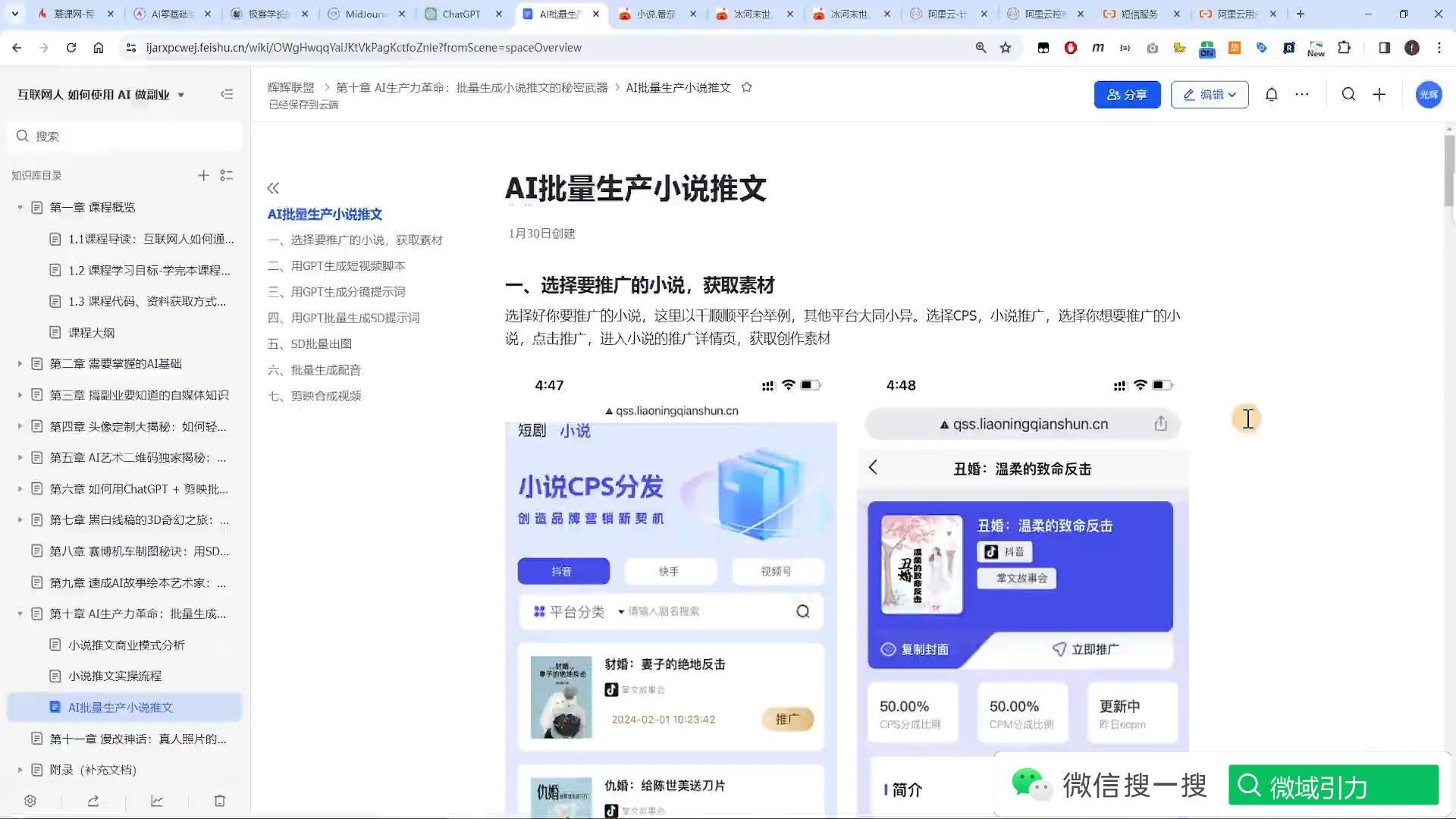The width and height of the screenshot is (1456, 819).
Task: Click the sidebar 搜索 input field
Action: (125, 136)
